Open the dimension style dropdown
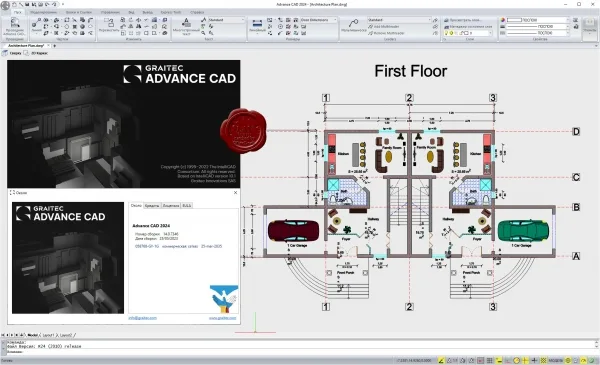 [x=318, y=20]
